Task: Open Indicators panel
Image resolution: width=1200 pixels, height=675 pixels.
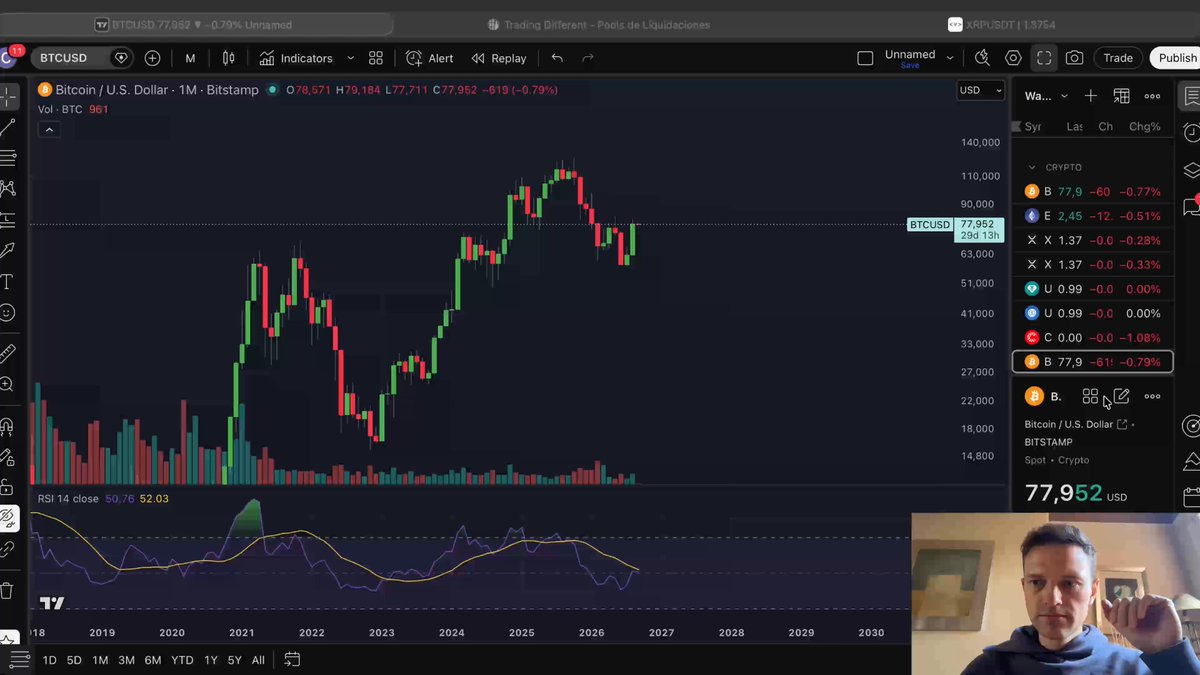Action: 296,58
